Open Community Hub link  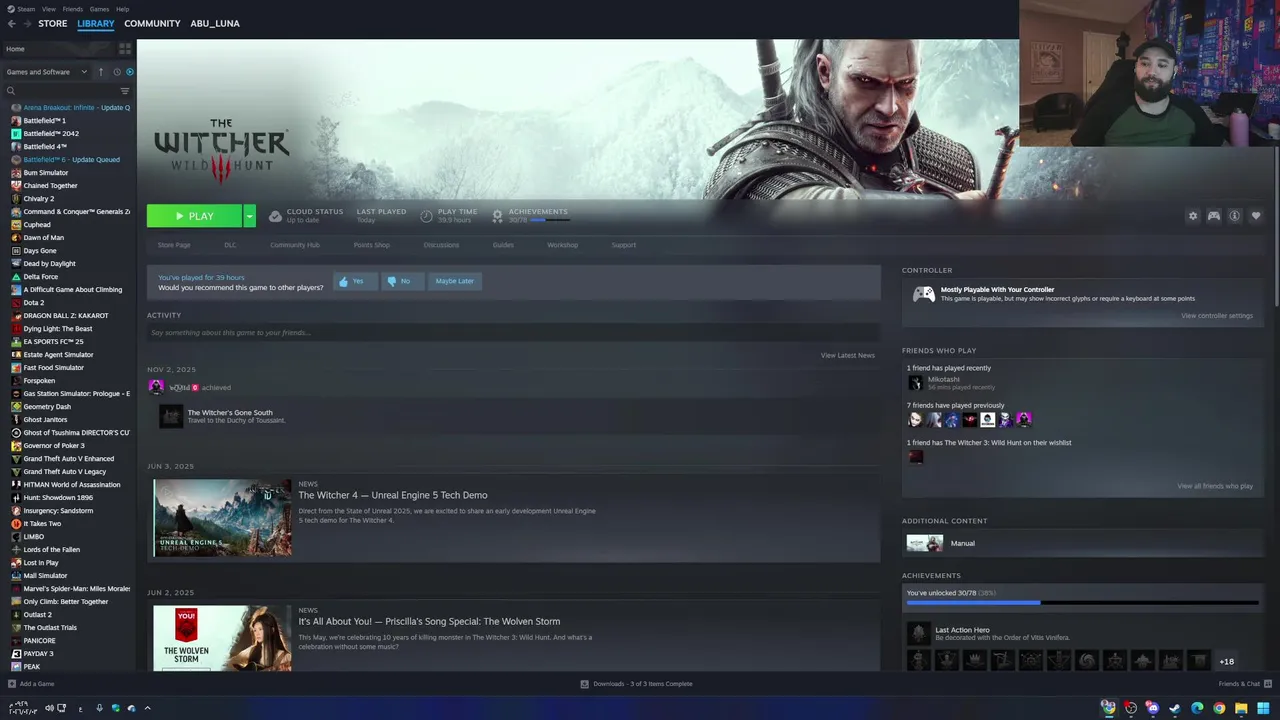pos(294,245)
